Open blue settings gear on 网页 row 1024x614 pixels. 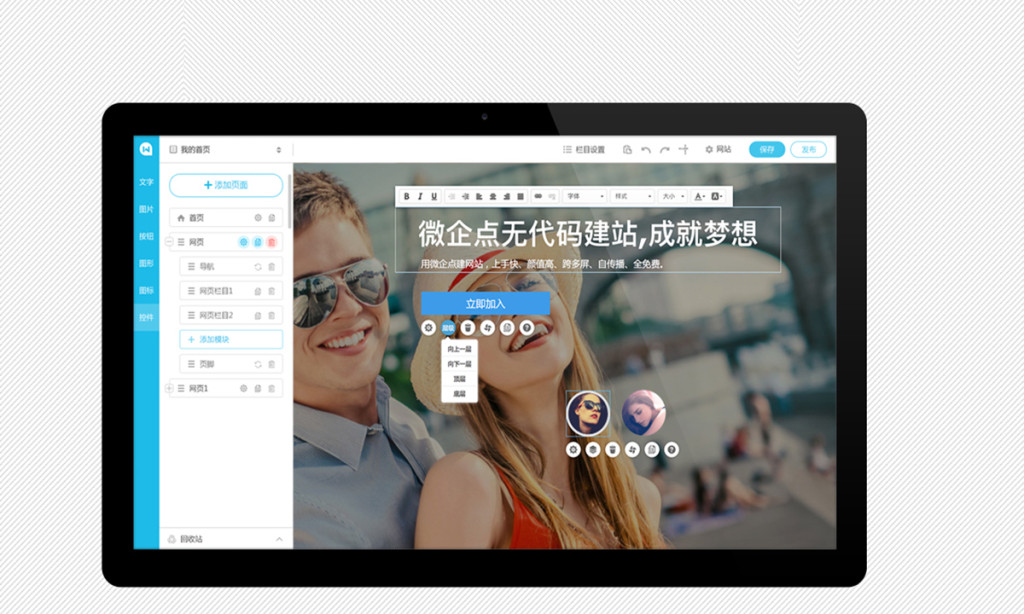244,242
